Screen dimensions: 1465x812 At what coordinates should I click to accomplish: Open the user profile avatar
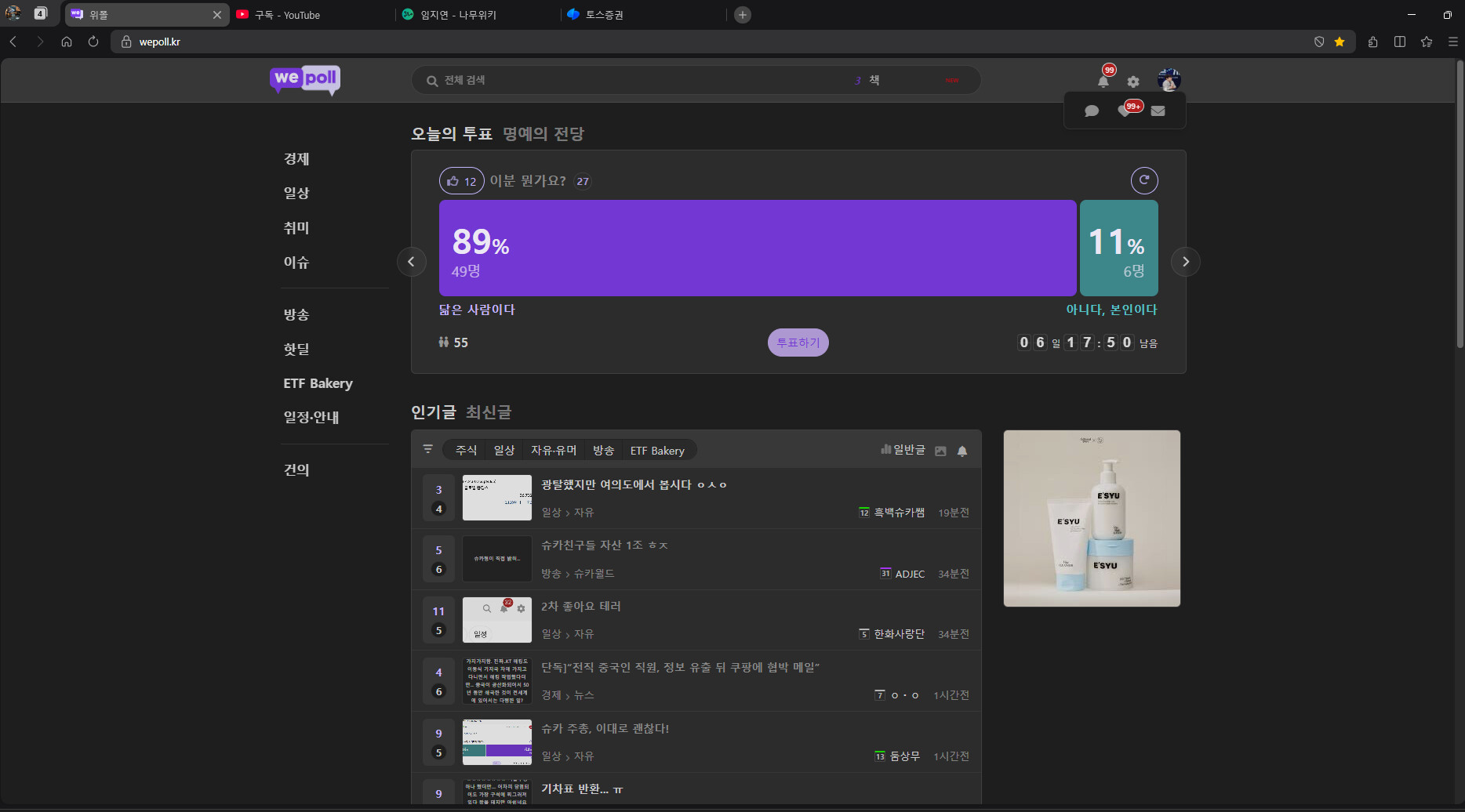[1169, 80]
